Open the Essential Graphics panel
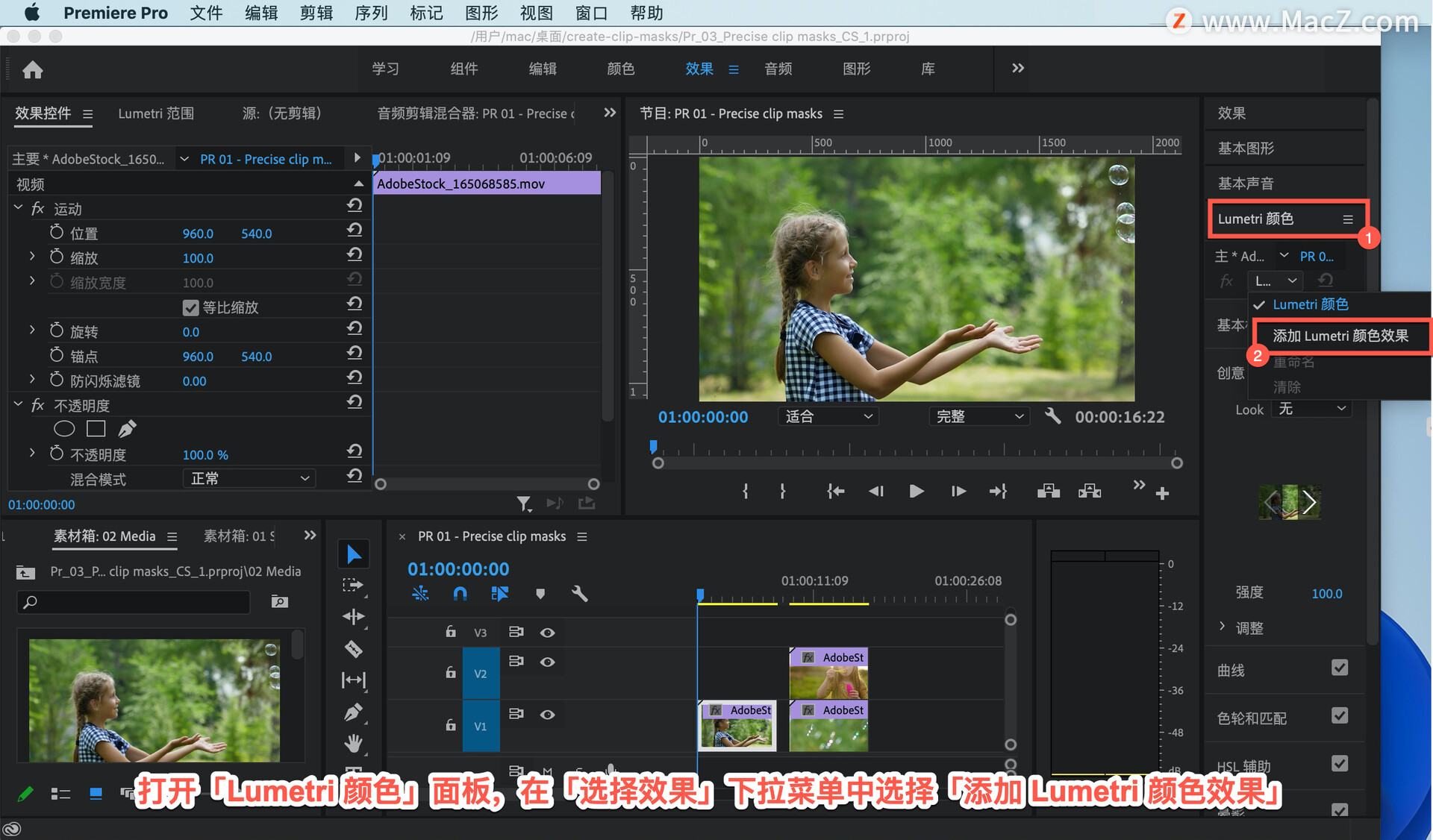Screen dimensions: 1433x840 (1246, 148)
